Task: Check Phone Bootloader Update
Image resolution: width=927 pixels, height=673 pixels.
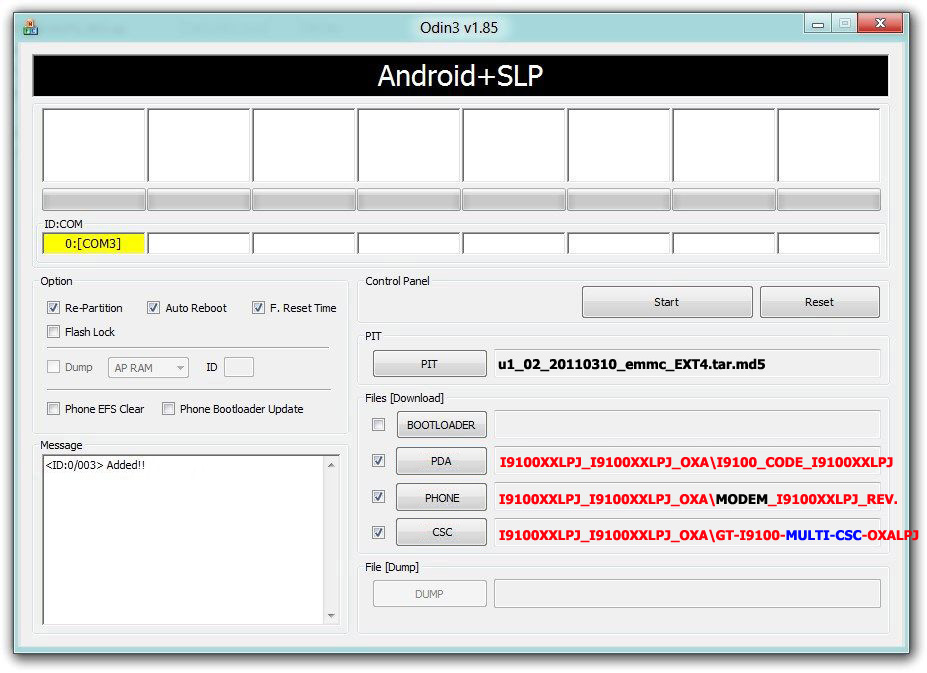Action: [168, 409]
